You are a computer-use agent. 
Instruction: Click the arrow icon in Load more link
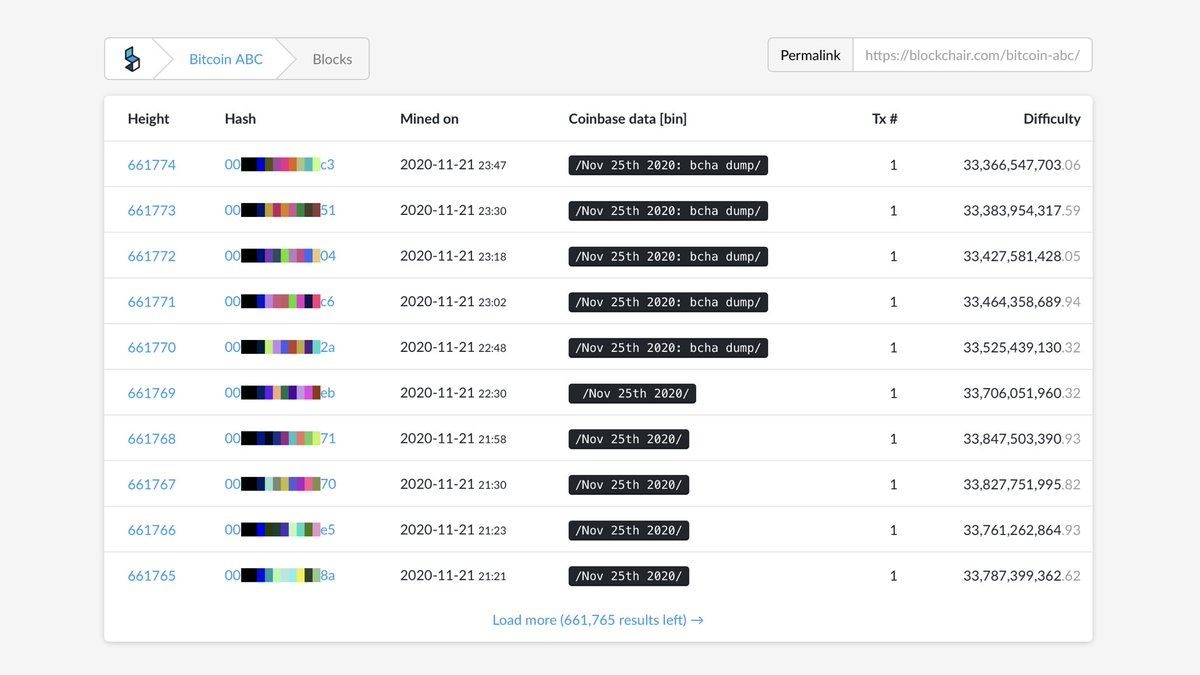point(698,620)
